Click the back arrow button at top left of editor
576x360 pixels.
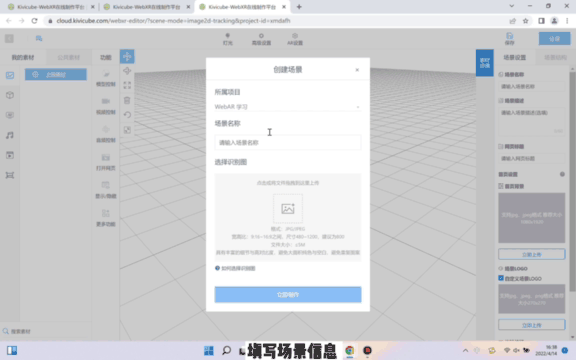click(9, 39)
